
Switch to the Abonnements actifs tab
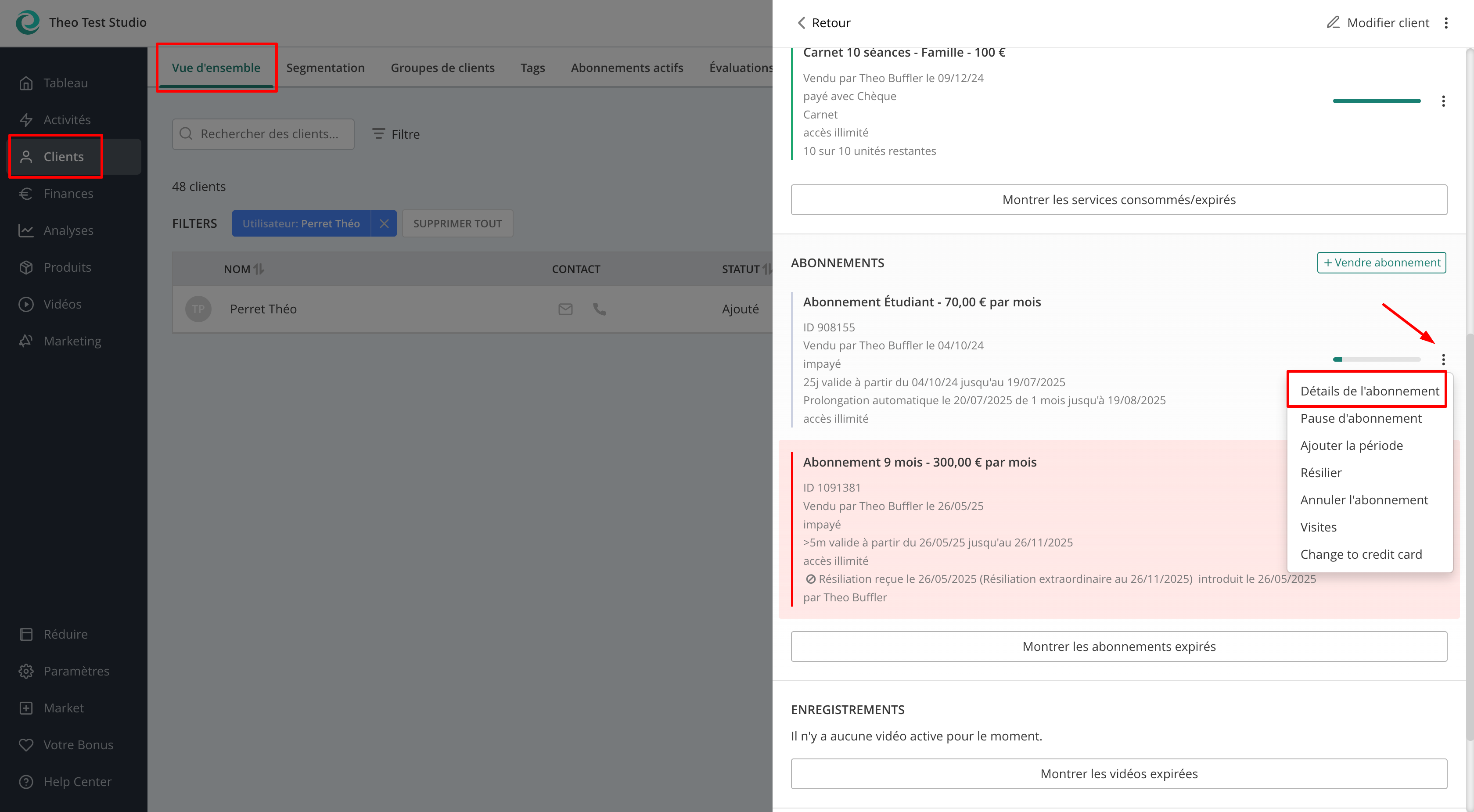(x=626, y=68)
